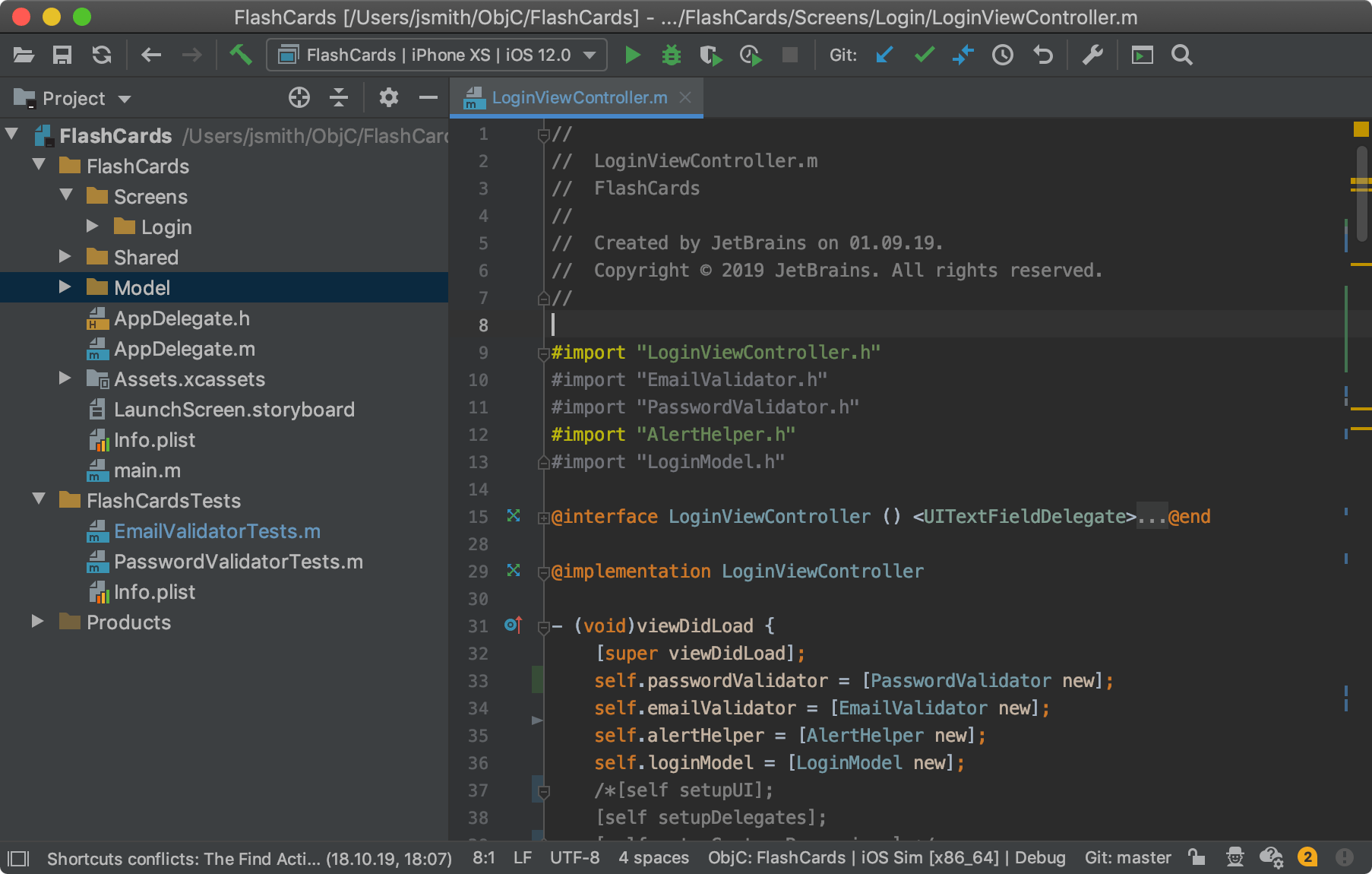Screen dimensions: 1372x874
Task: Save all with the floppy disk icon
Action: click(x=62, y=55)
